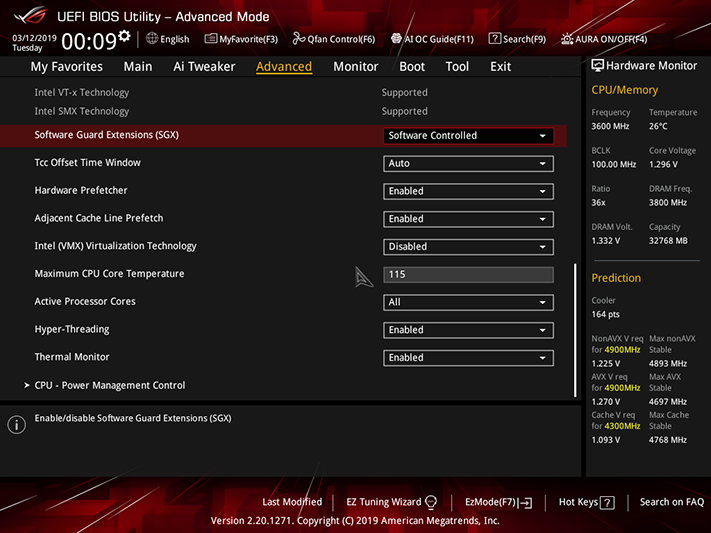Click the AI OC Guide chip icon
The width and height of the screenshot is (711, 533).
click(396, 39)
